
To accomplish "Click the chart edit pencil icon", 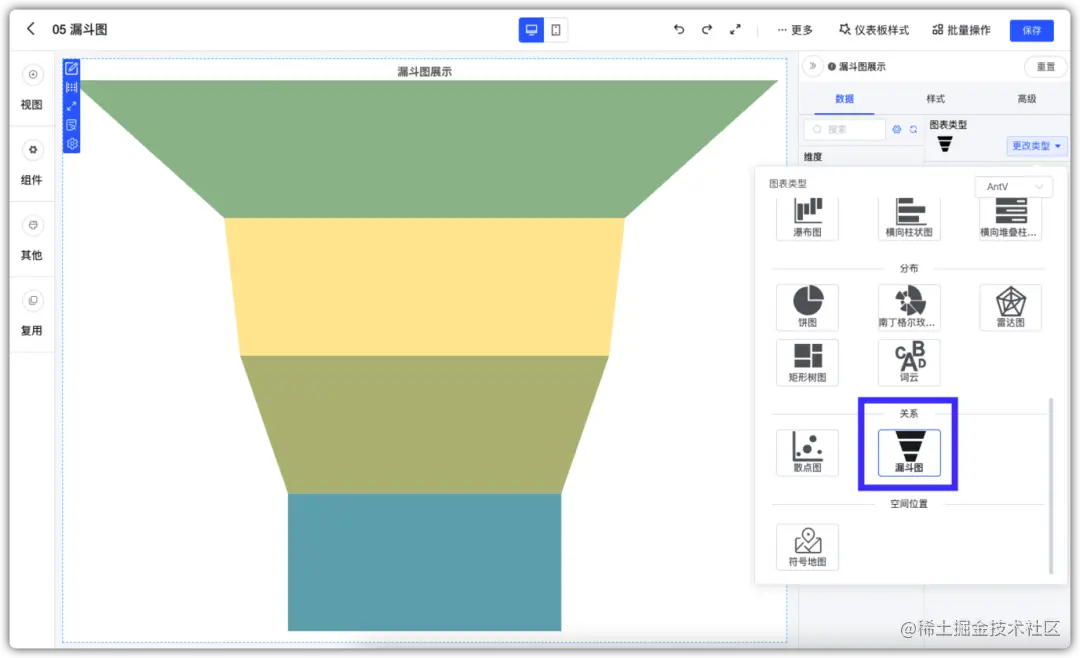I will point(72,68).
